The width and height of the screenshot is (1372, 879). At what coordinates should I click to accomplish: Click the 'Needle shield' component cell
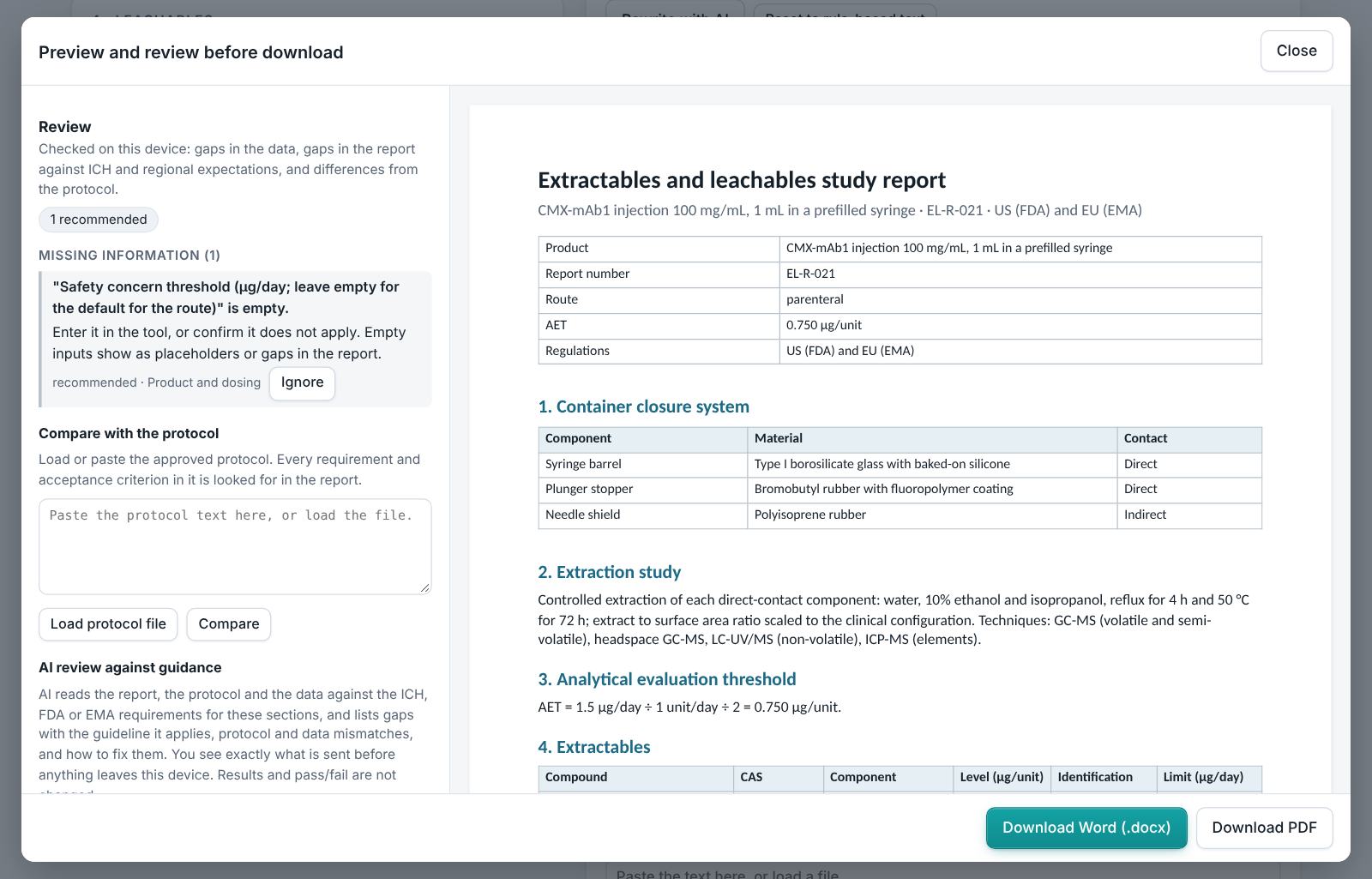[x=642, y=515]
